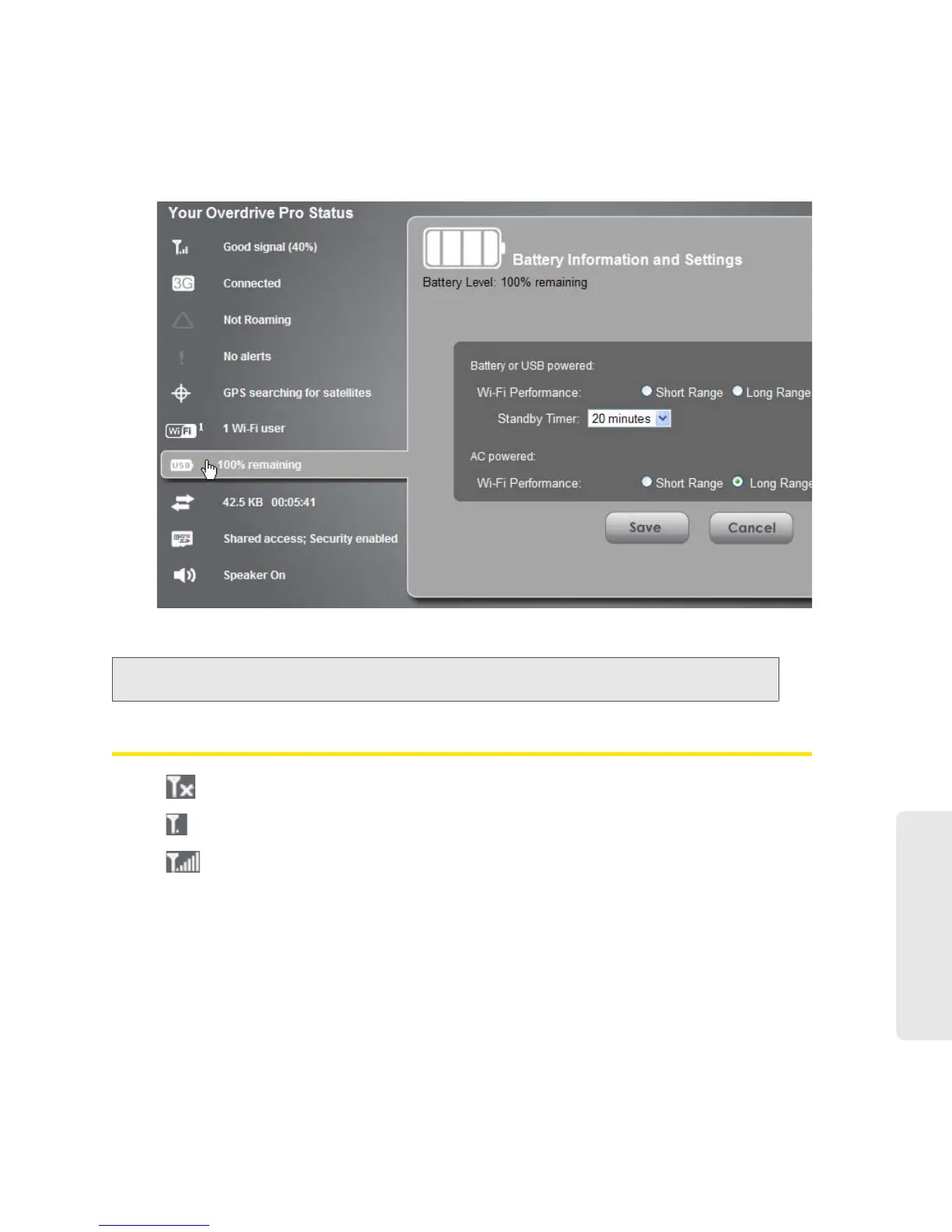Click the no-signal antenna icon with X
The height and width of the screenshot is (1232, 952).
[180, 787]
